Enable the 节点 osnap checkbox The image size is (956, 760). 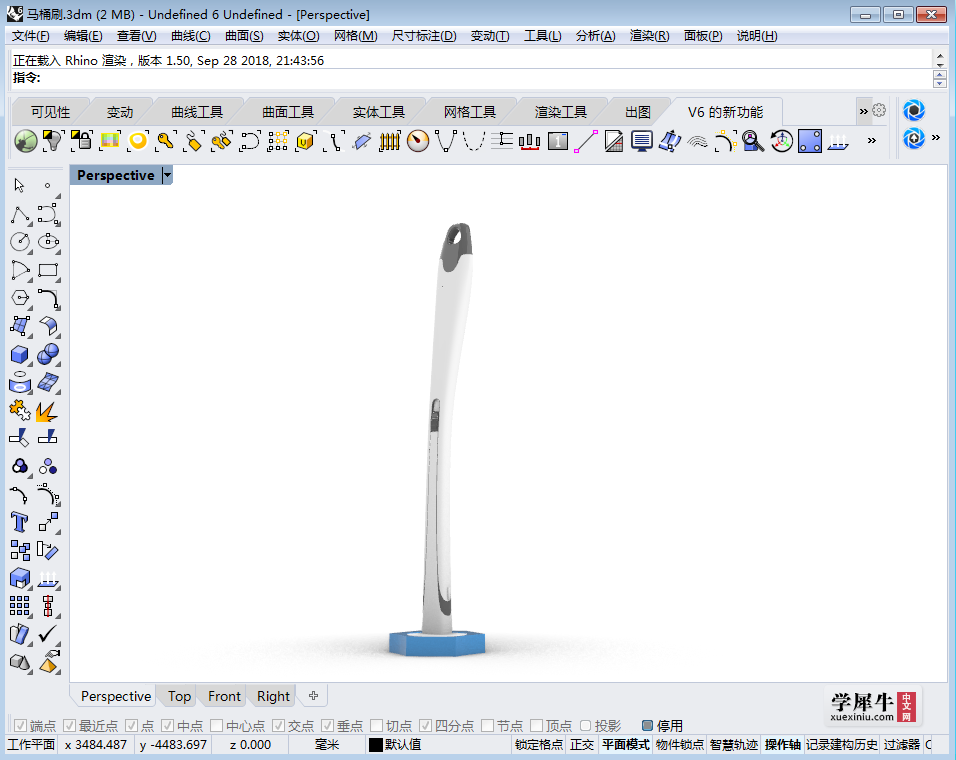tap(488, 725)
